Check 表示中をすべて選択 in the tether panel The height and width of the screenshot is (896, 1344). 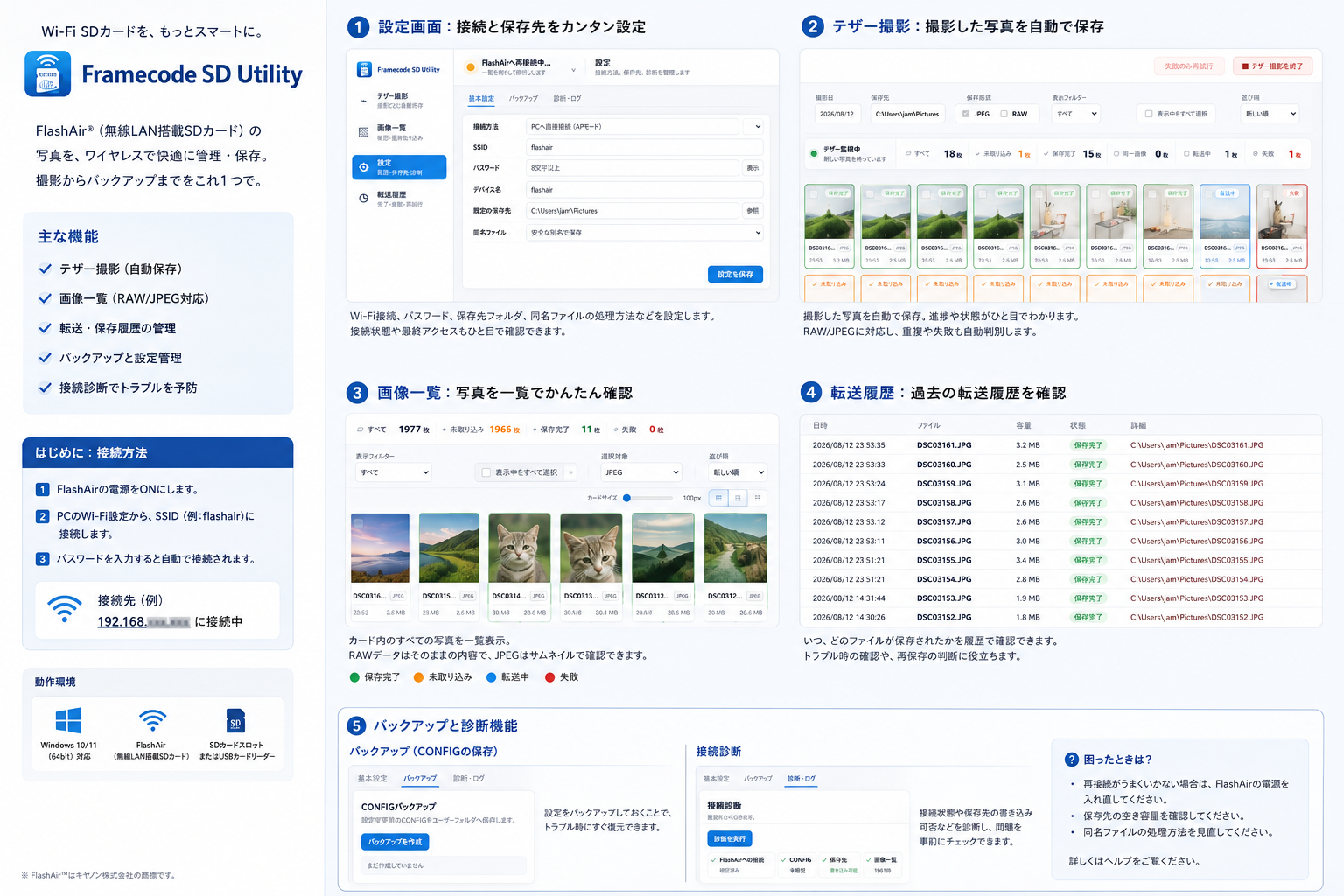[x=1149, y=114]
